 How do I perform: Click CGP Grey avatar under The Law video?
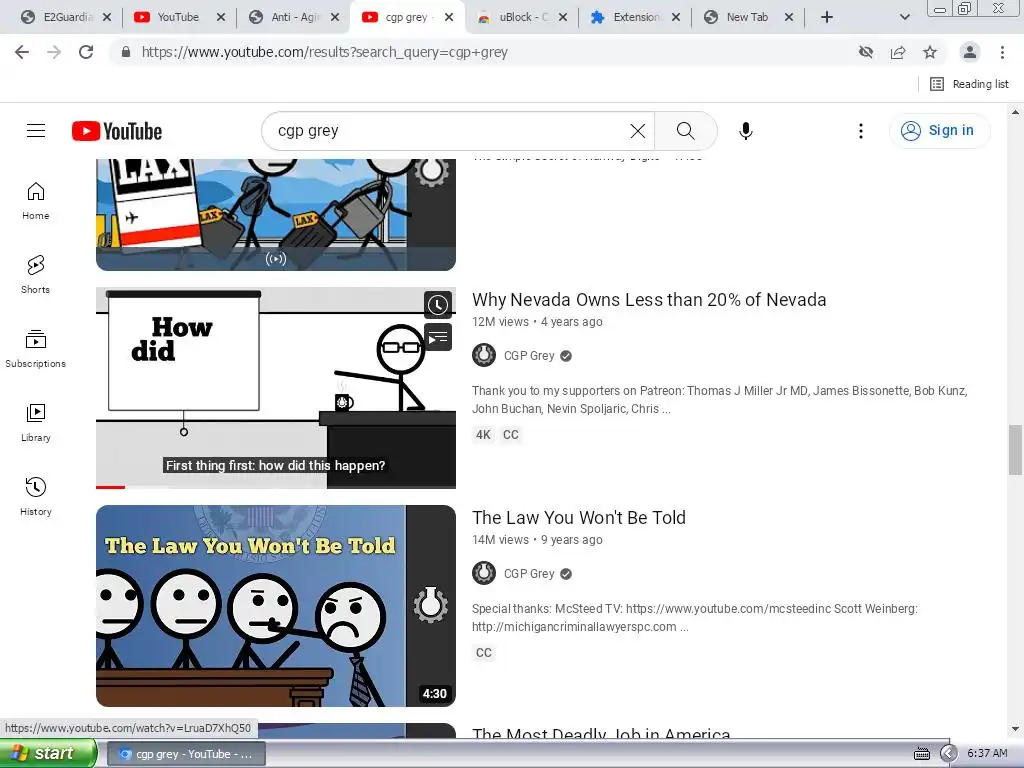click(484, 573)
